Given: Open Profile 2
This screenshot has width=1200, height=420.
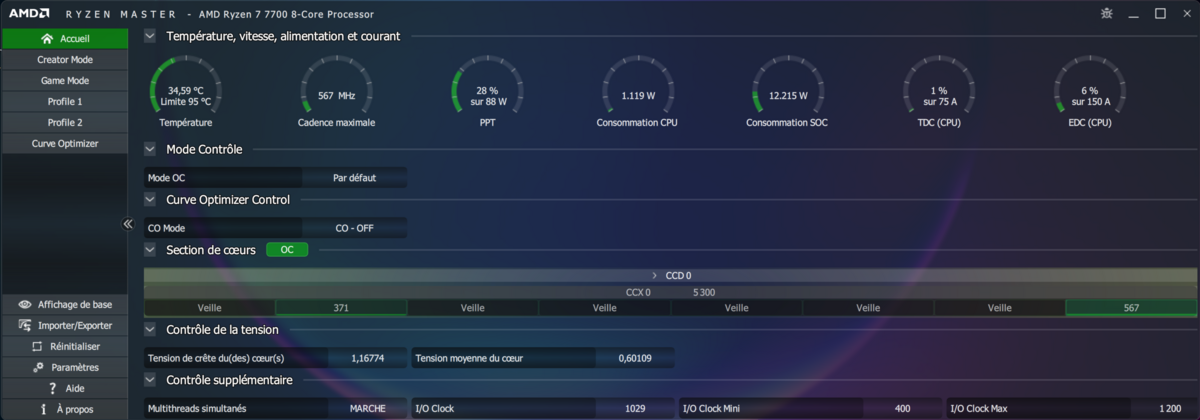Looking at the screenshot, I should click(64, 123).
